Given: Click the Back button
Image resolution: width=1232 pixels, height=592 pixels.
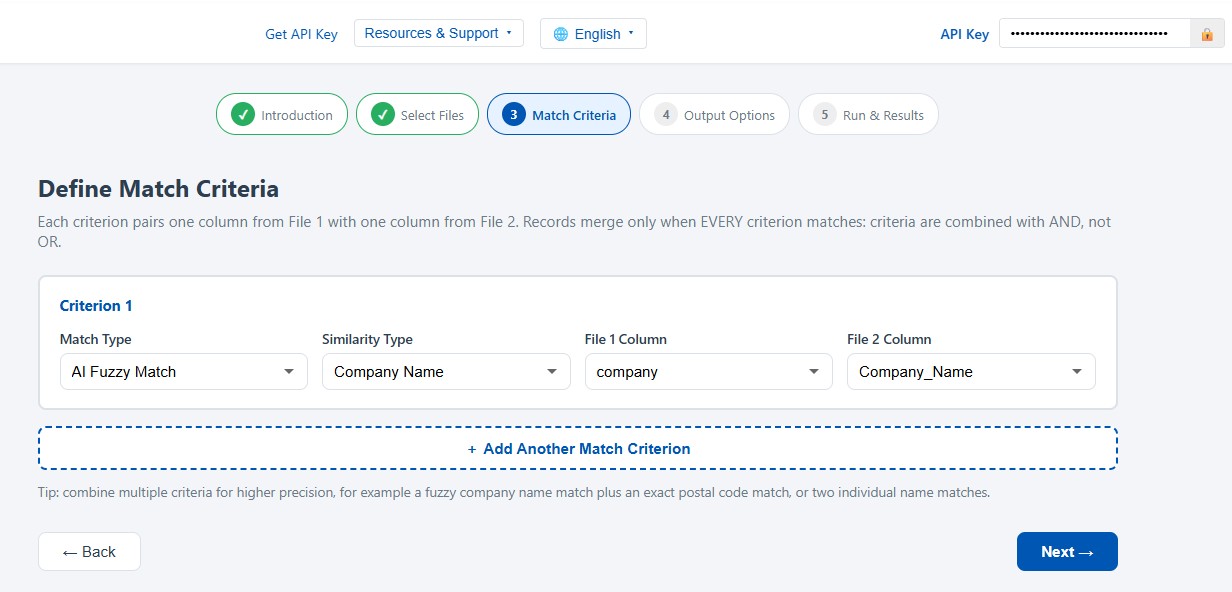Looking at the screenshot, I should 89,552.
